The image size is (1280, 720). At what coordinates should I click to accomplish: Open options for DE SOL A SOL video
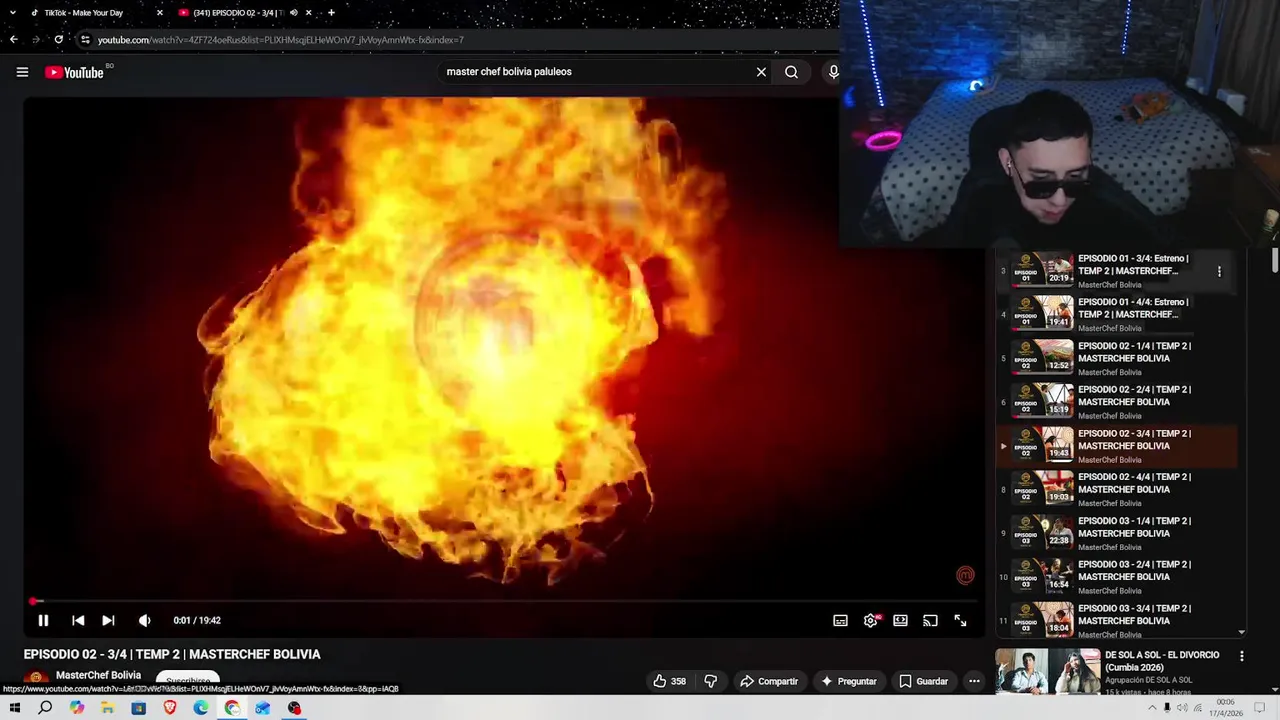pyautogui.click(x=1242, y=656)
